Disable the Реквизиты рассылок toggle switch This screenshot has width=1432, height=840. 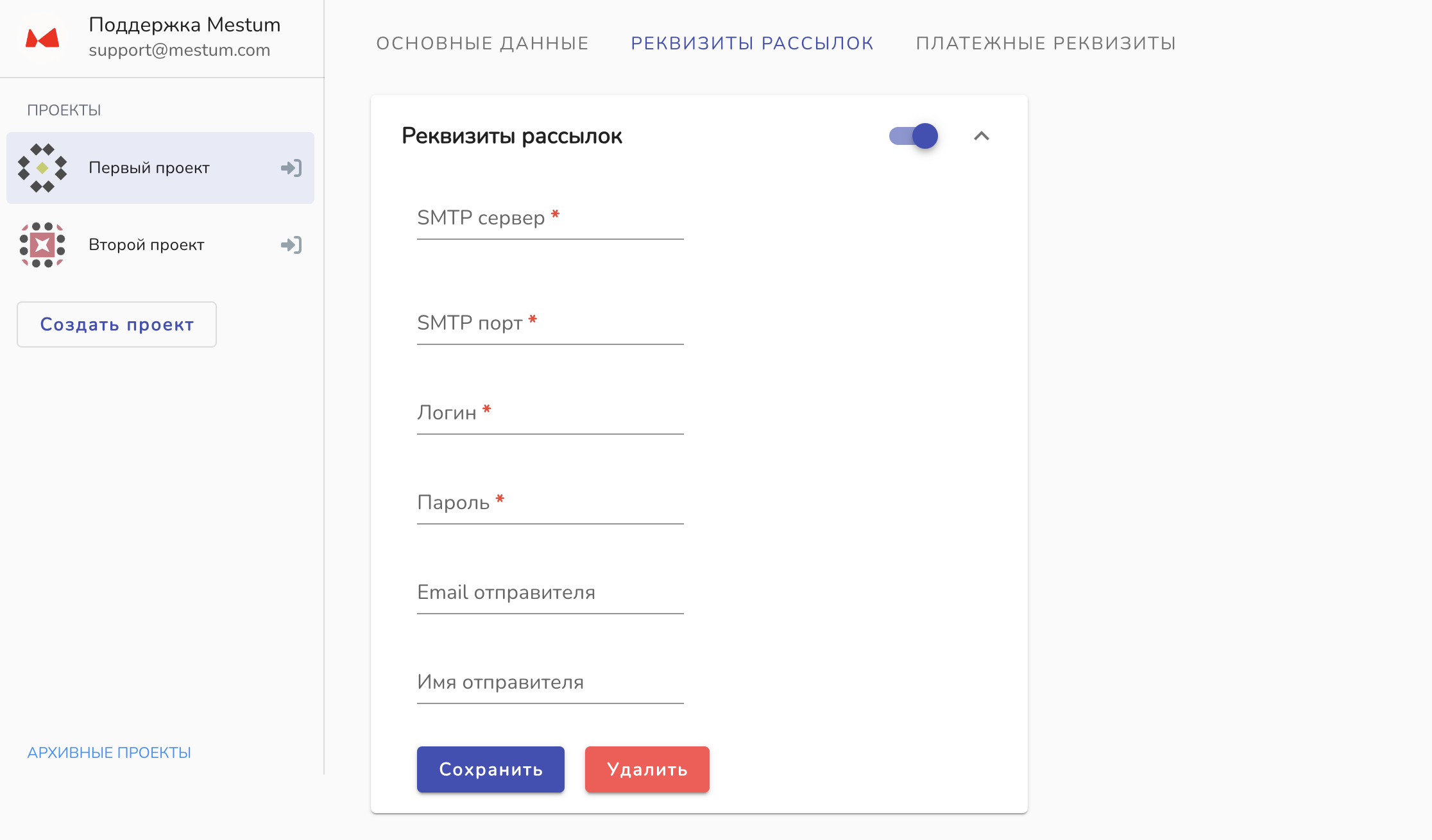point(914,136)
